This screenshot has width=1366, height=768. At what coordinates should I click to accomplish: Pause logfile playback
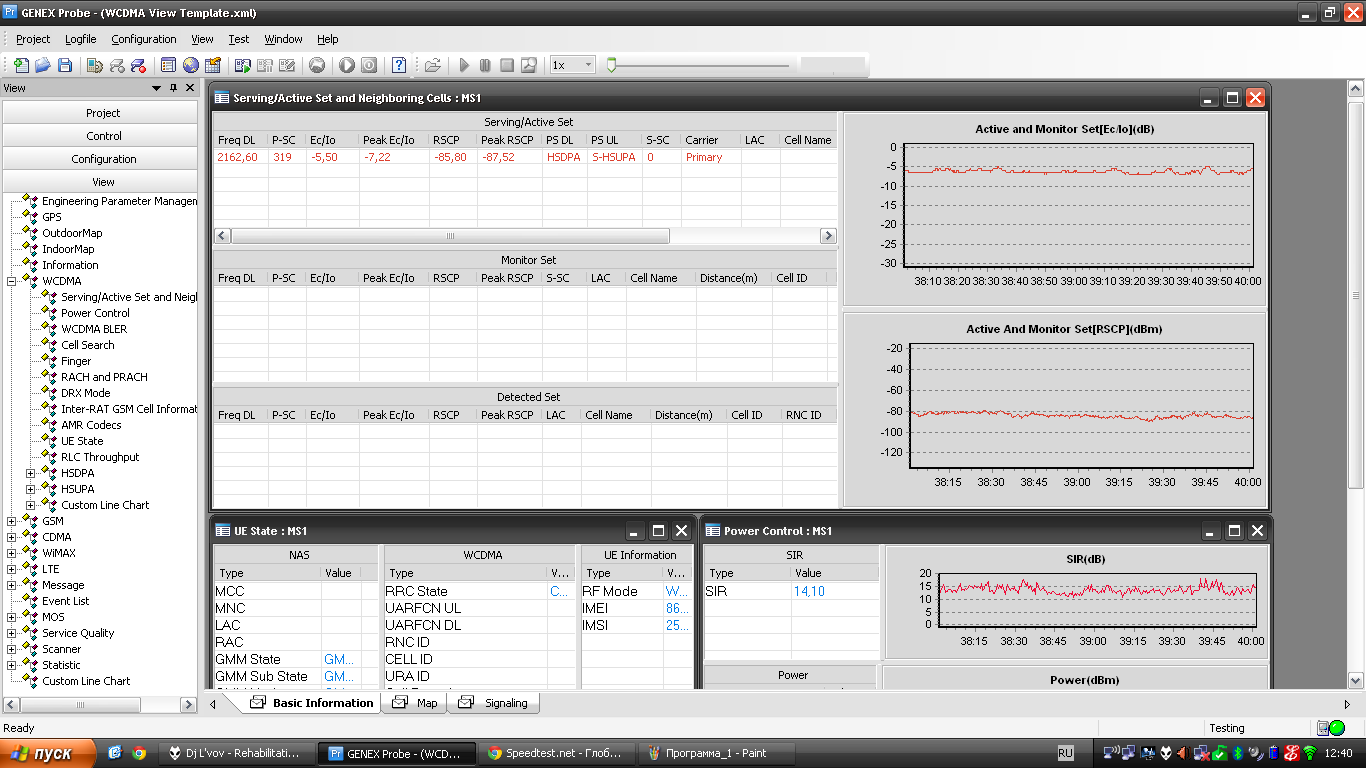[485, 65]
